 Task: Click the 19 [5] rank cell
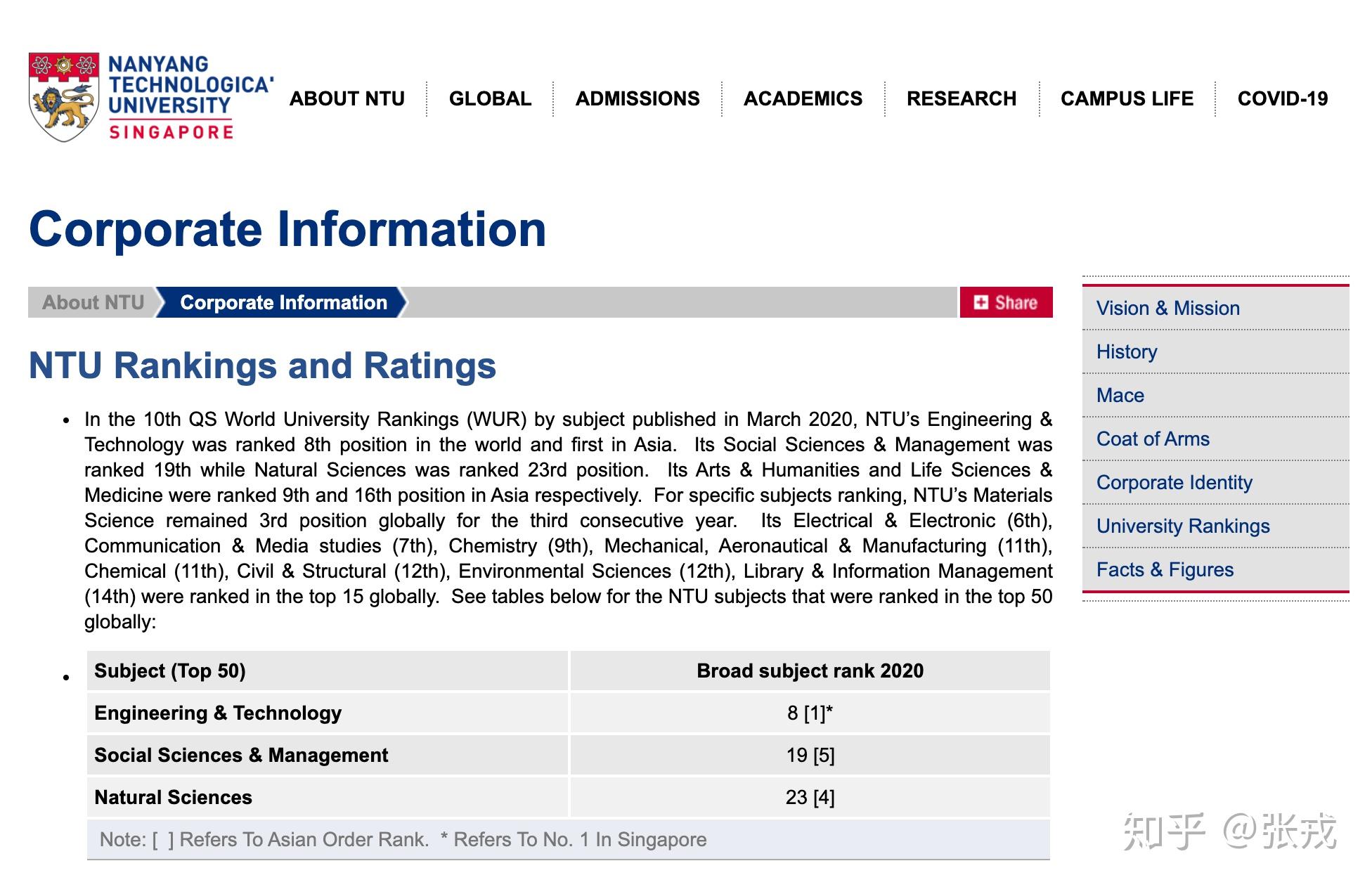point(810,755)
